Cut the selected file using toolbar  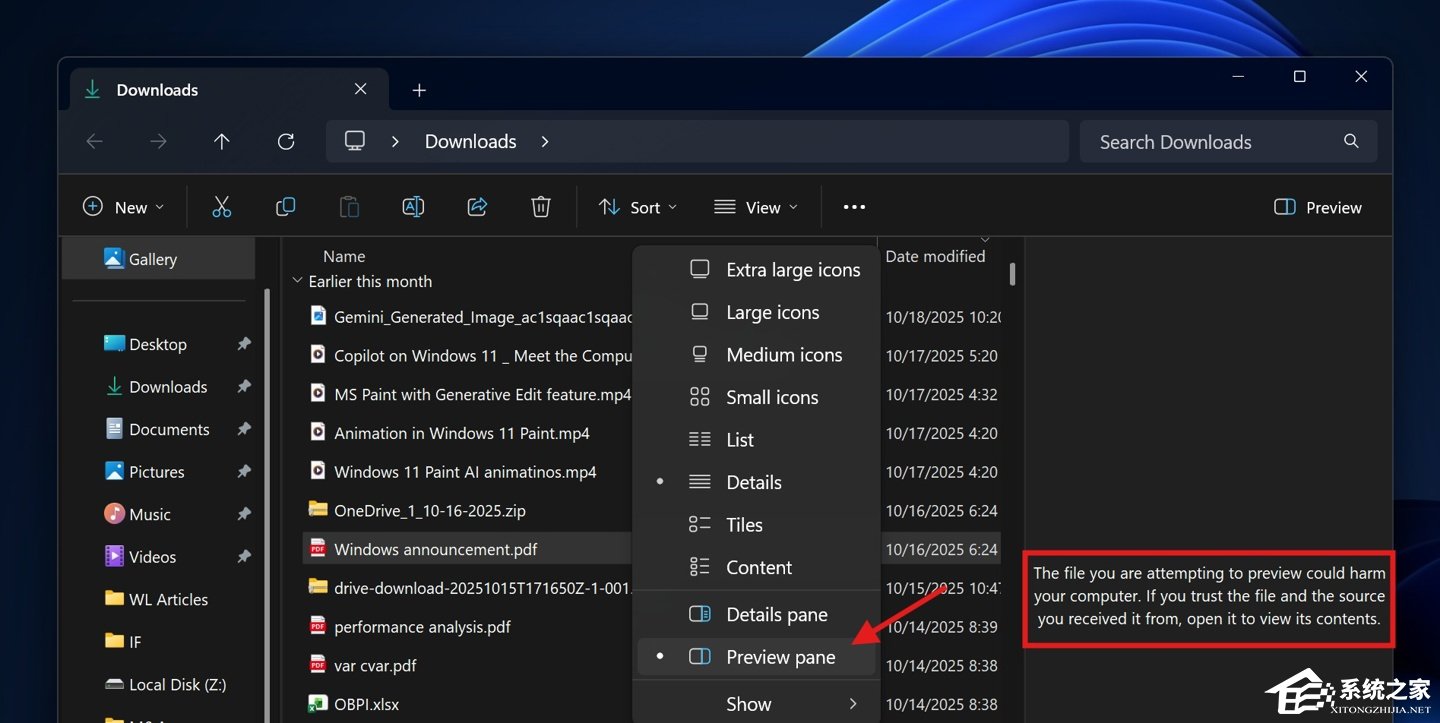pos(221,206)
